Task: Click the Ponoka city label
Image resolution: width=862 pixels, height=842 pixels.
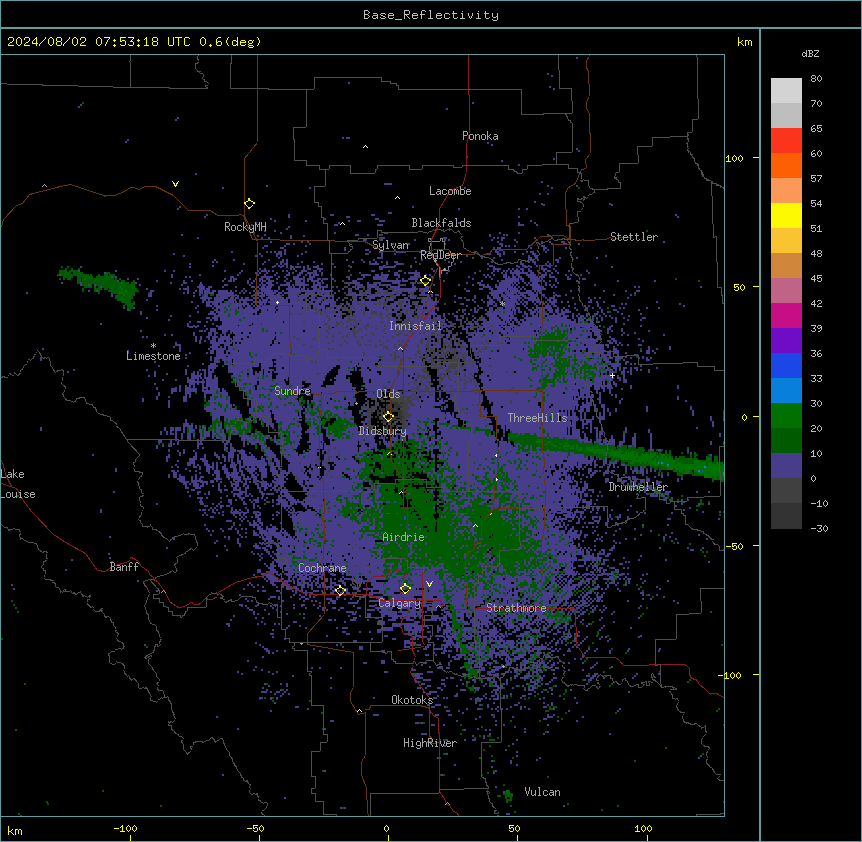Action: [480, 136]
